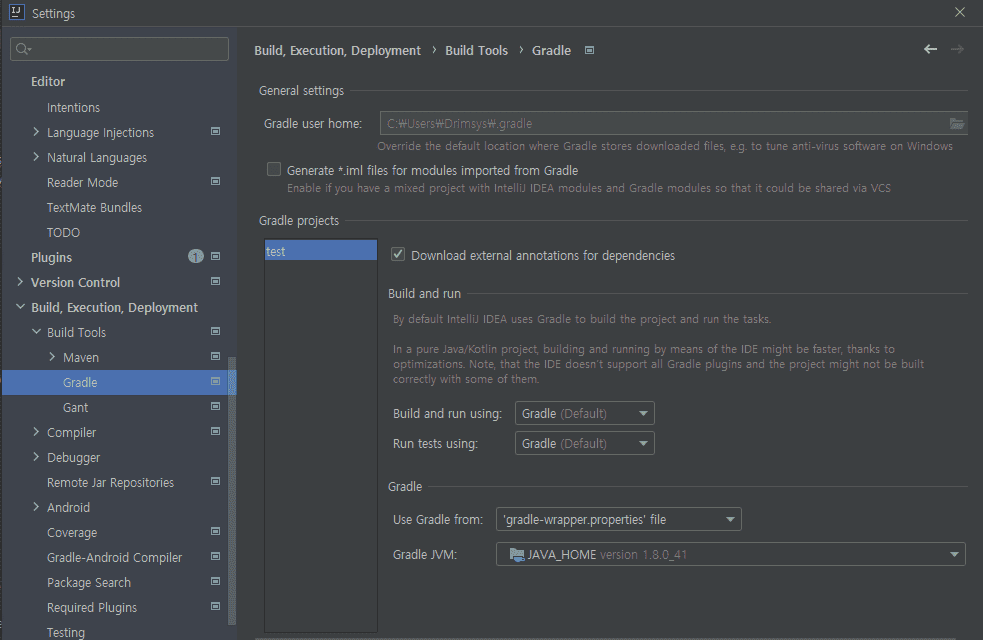
Task: Go forward using the right arrow
Action: coord(957,50)
